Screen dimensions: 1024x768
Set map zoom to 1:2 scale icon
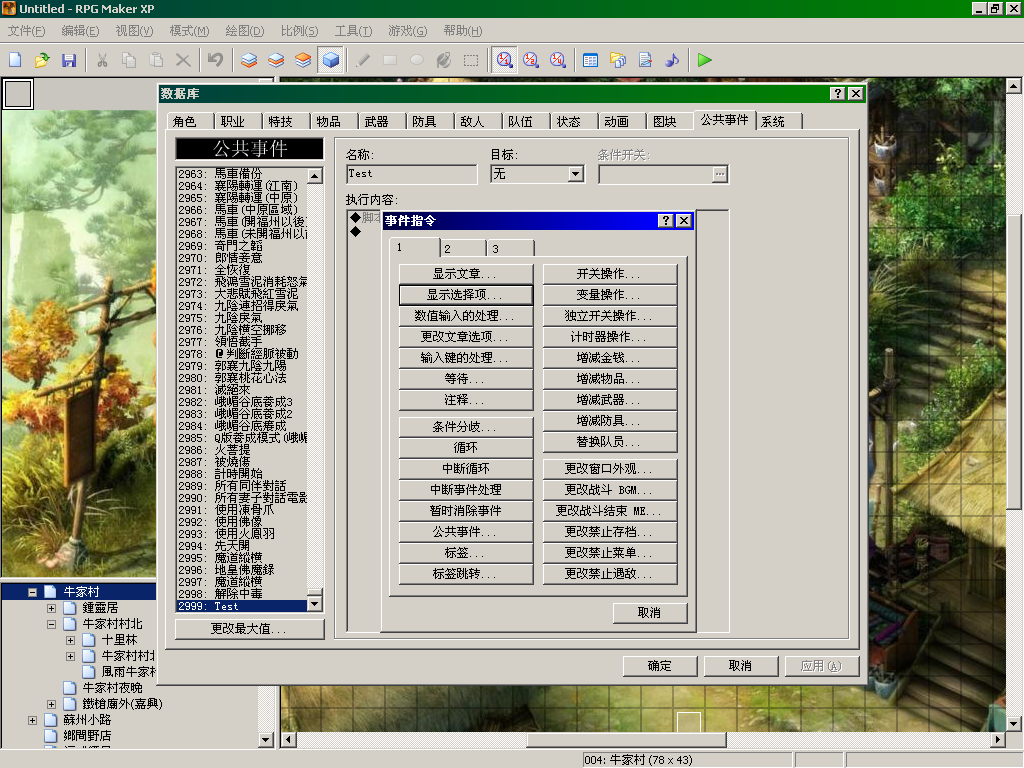pos(531,60)
